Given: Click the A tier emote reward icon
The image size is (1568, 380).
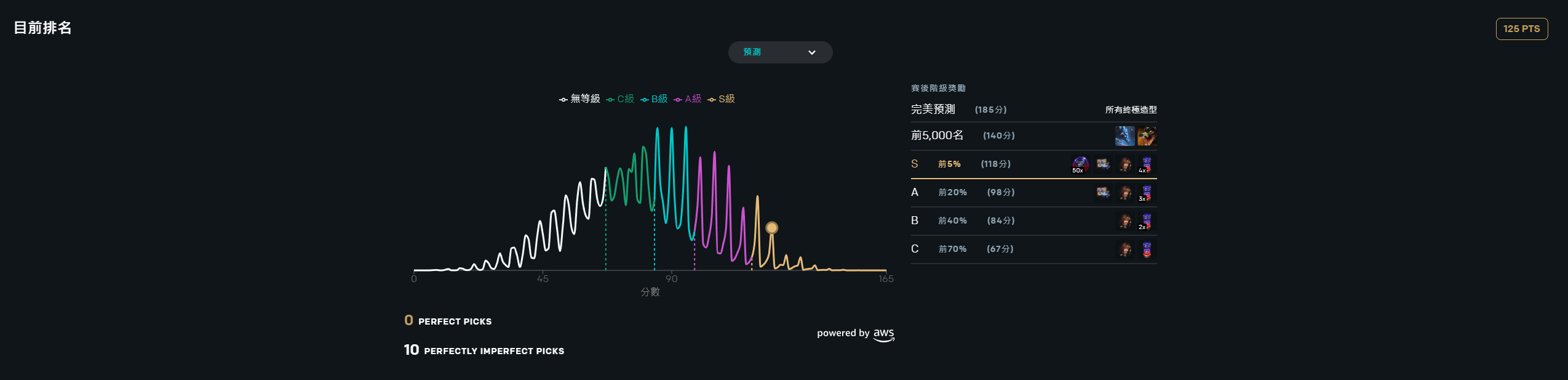Looking at the screenshot, I should click(x=1103, y=193).
